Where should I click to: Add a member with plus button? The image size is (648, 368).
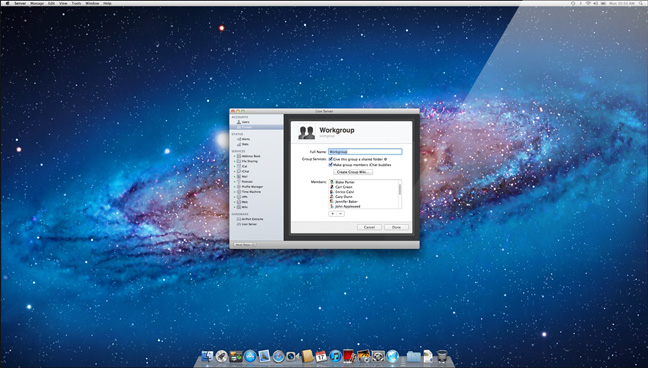332,214
